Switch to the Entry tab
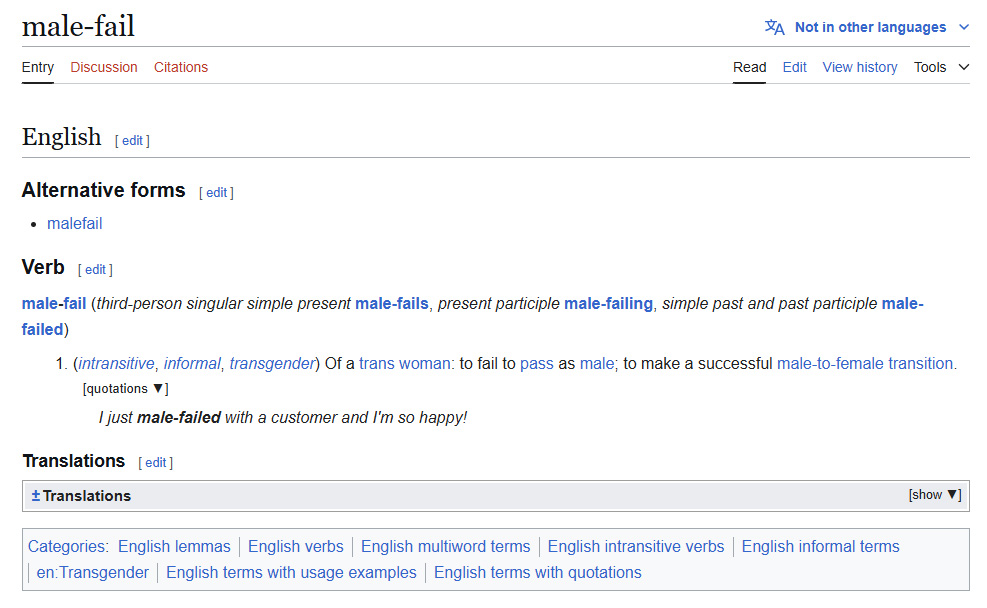This screenshot has width=987, height=608. tap(38, 67)
